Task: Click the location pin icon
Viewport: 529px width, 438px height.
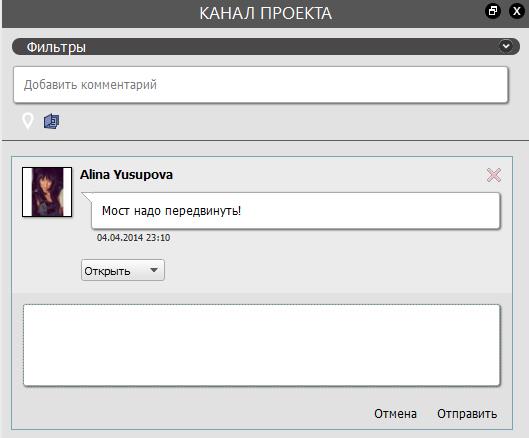Action: pos(28,121)
